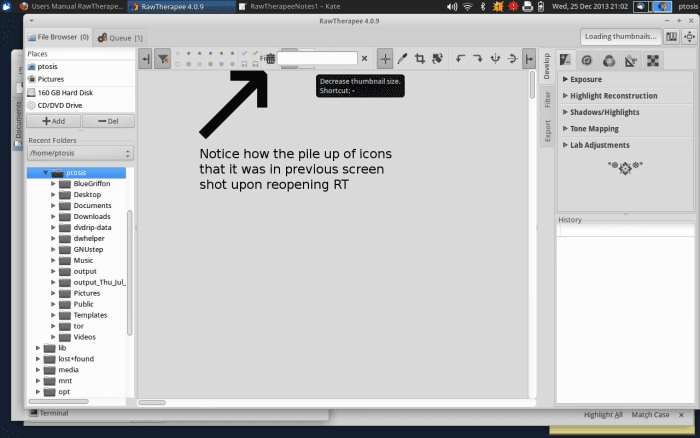
Task: Click the trash filter icon beside Find field
Action: pyautogui.click(x=271, y=58)
